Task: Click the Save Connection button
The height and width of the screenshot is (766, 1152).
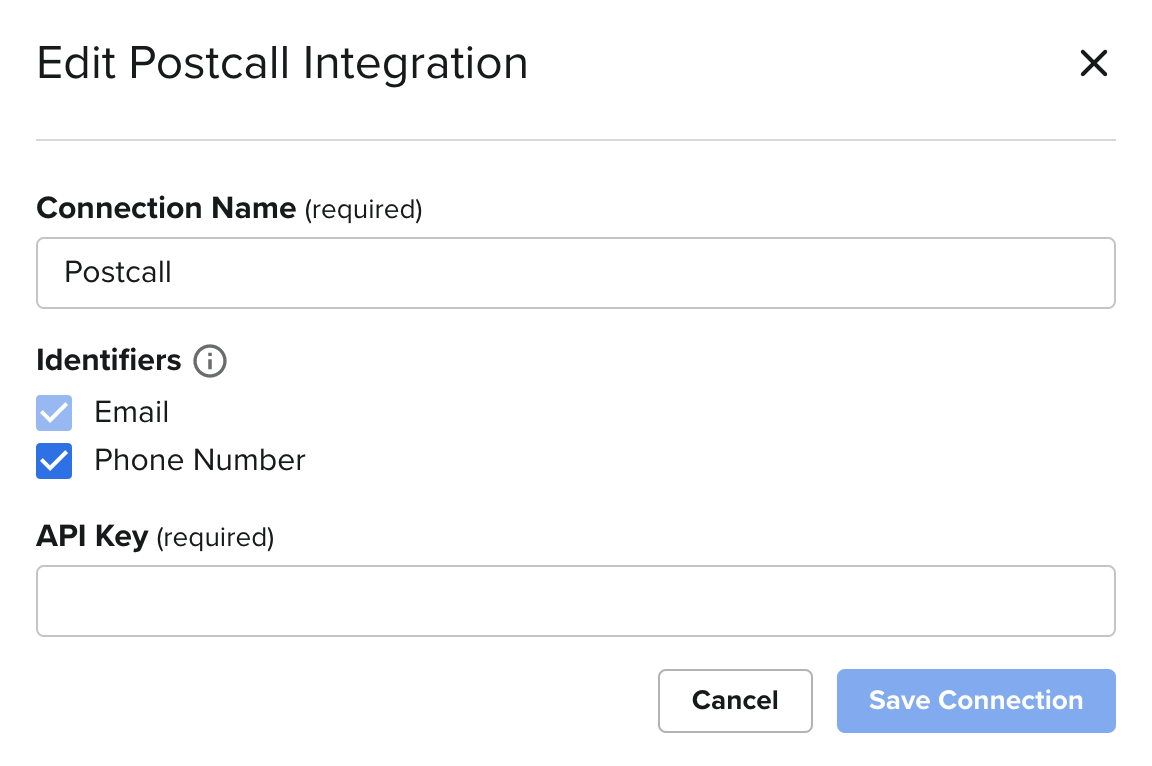Action: (975, 700)
